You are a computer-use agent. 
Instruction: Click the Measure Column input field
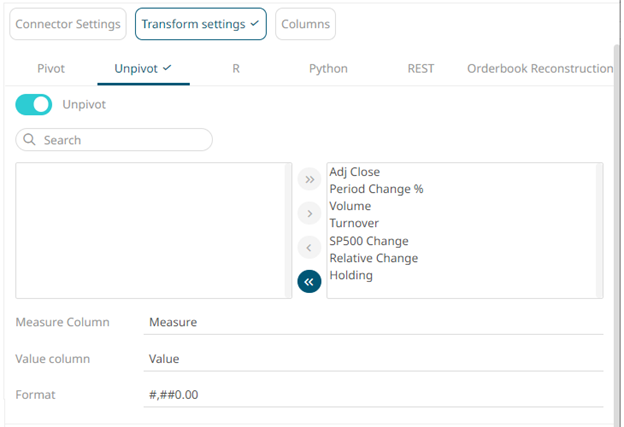[374, 323]
